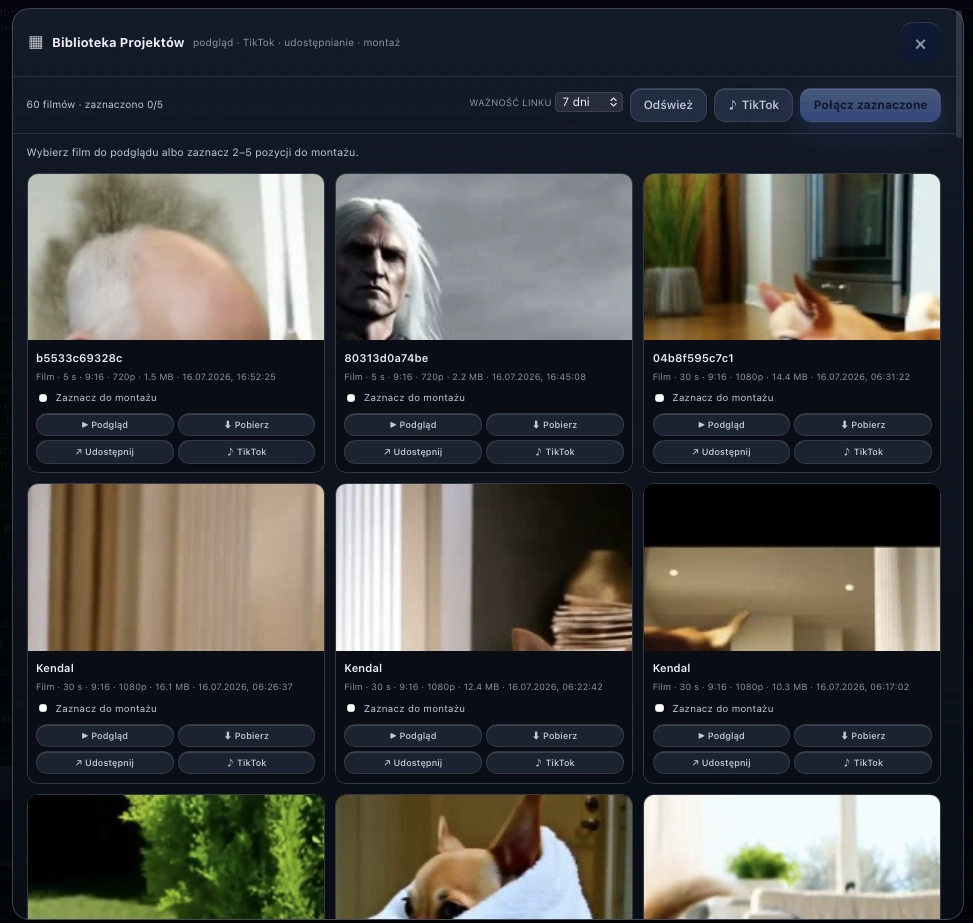Mark the 12.4 MB Kendal film for montage
Screen dimensions: 973x923
(x=351, y=708)
